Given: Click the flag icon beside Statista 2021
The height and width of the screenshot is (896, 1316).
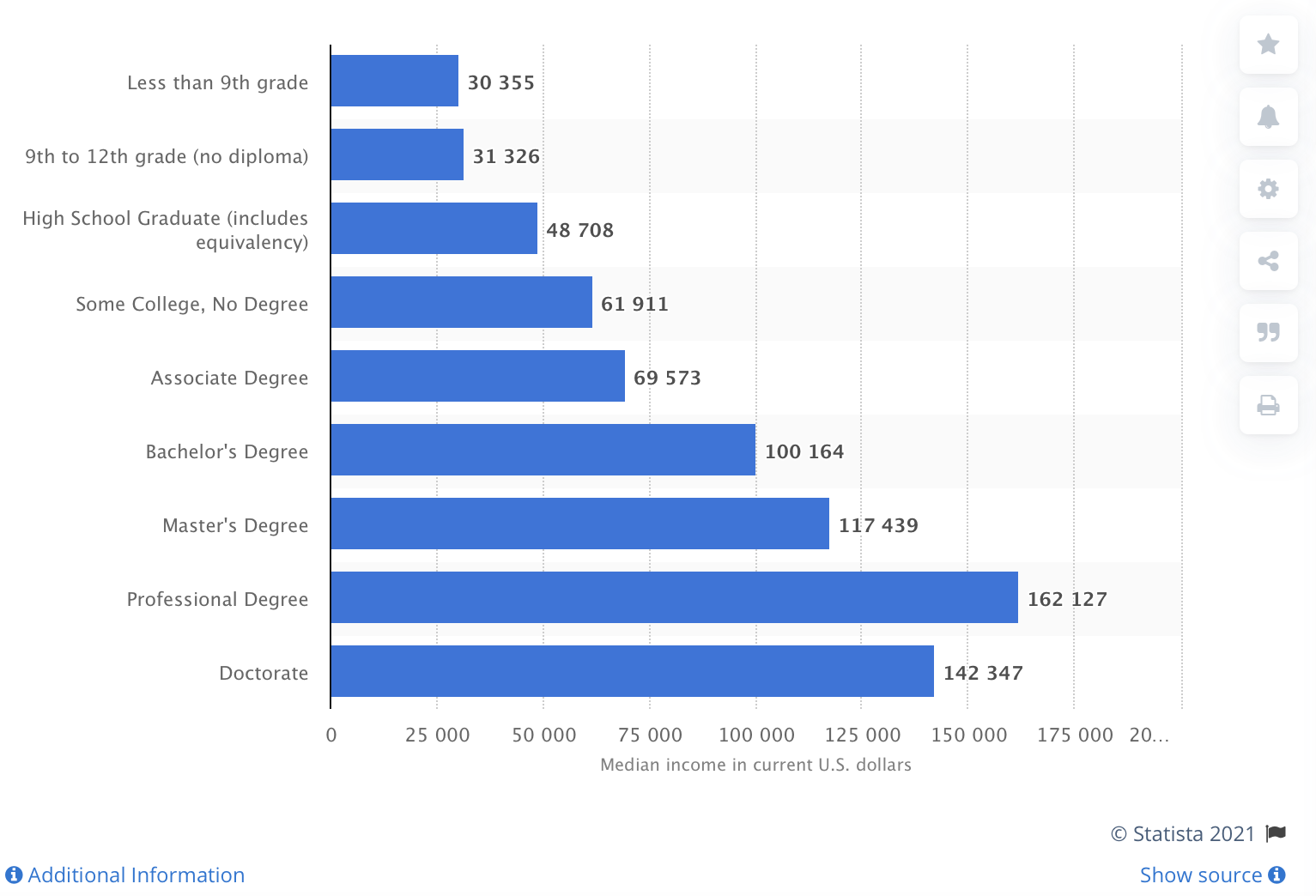Looking at the screenshot, I should click(1277, 833).
